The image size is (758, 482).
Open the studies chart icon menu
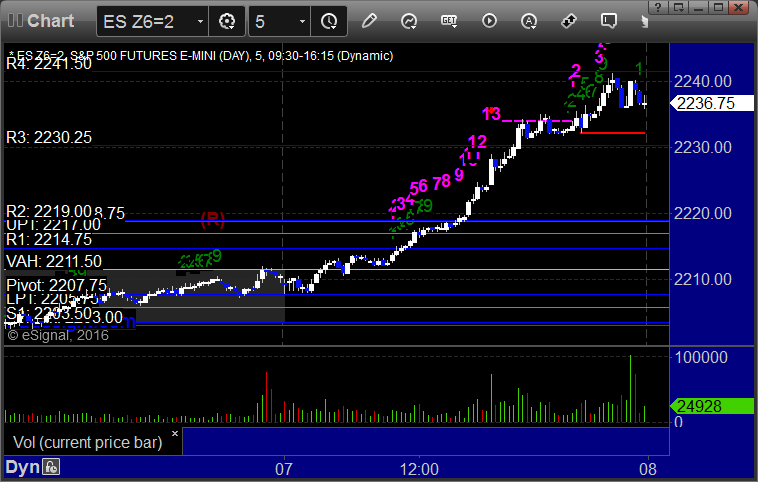(409, 21)
